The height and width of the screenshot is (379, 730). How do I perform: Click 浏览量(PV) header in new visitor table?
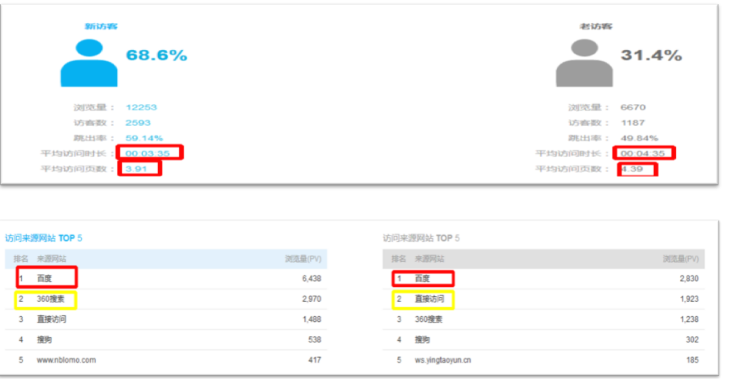(x=303, y=259)
